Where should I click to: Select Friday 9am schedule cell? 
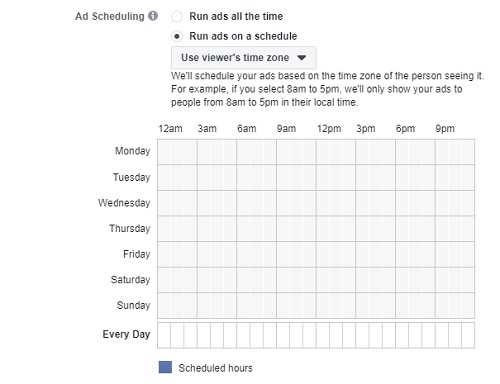point(283,254)
